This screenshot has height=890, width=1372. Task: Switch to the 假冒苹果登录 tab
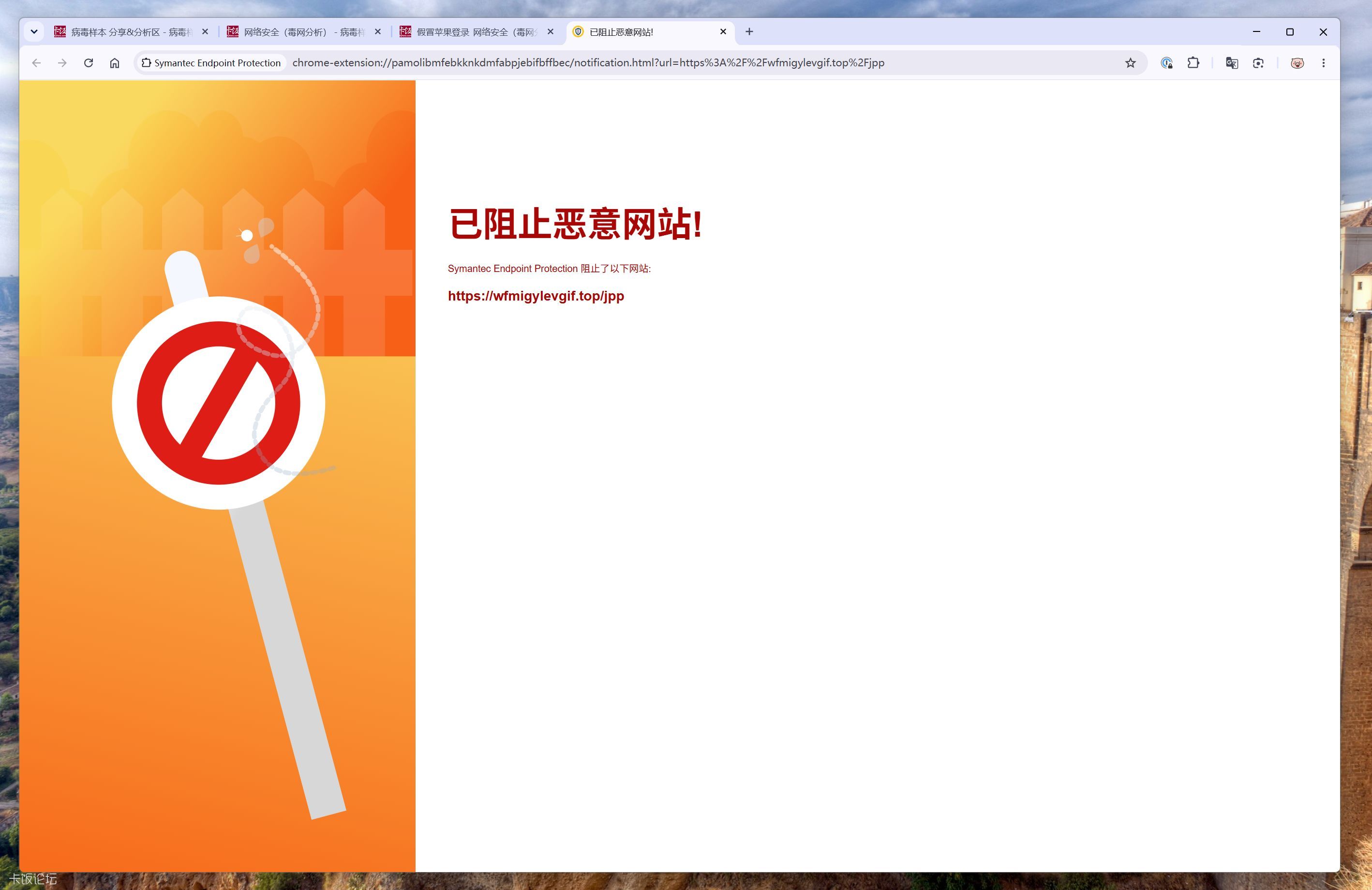[x=477, y=32]
